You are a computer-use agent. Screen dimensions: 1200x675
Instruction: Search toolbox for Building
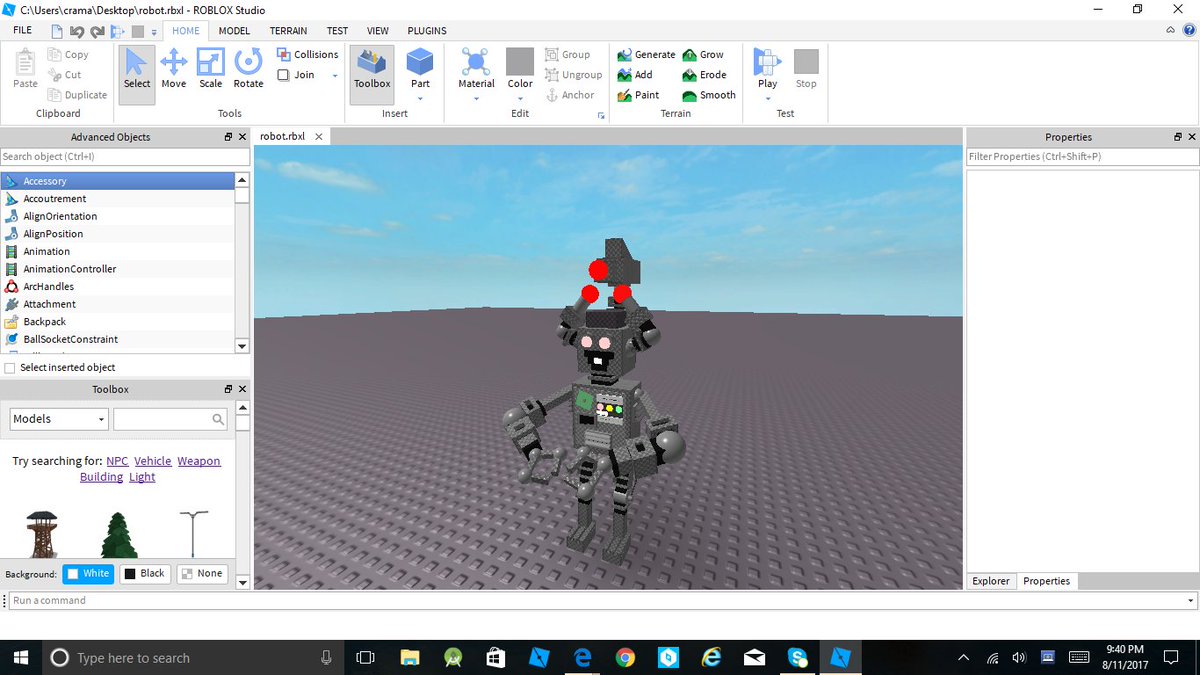click(x=102, y=477)
